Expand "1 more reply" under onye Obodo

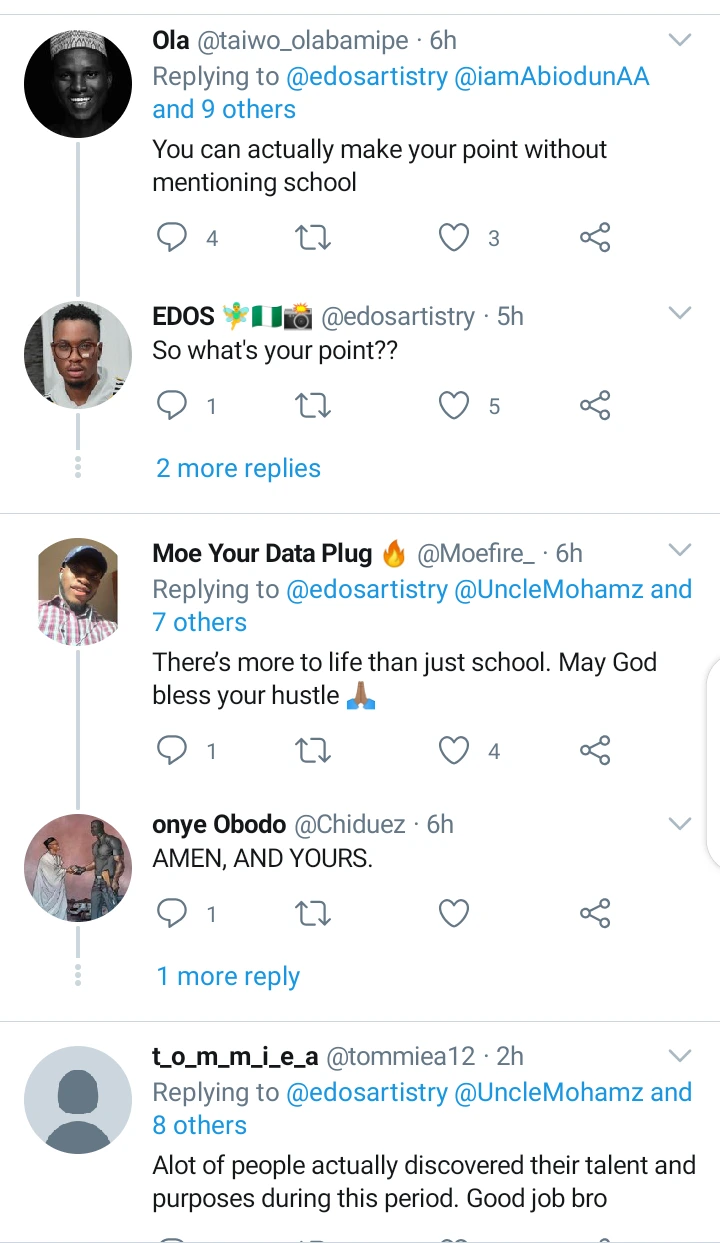click(228, 976)
